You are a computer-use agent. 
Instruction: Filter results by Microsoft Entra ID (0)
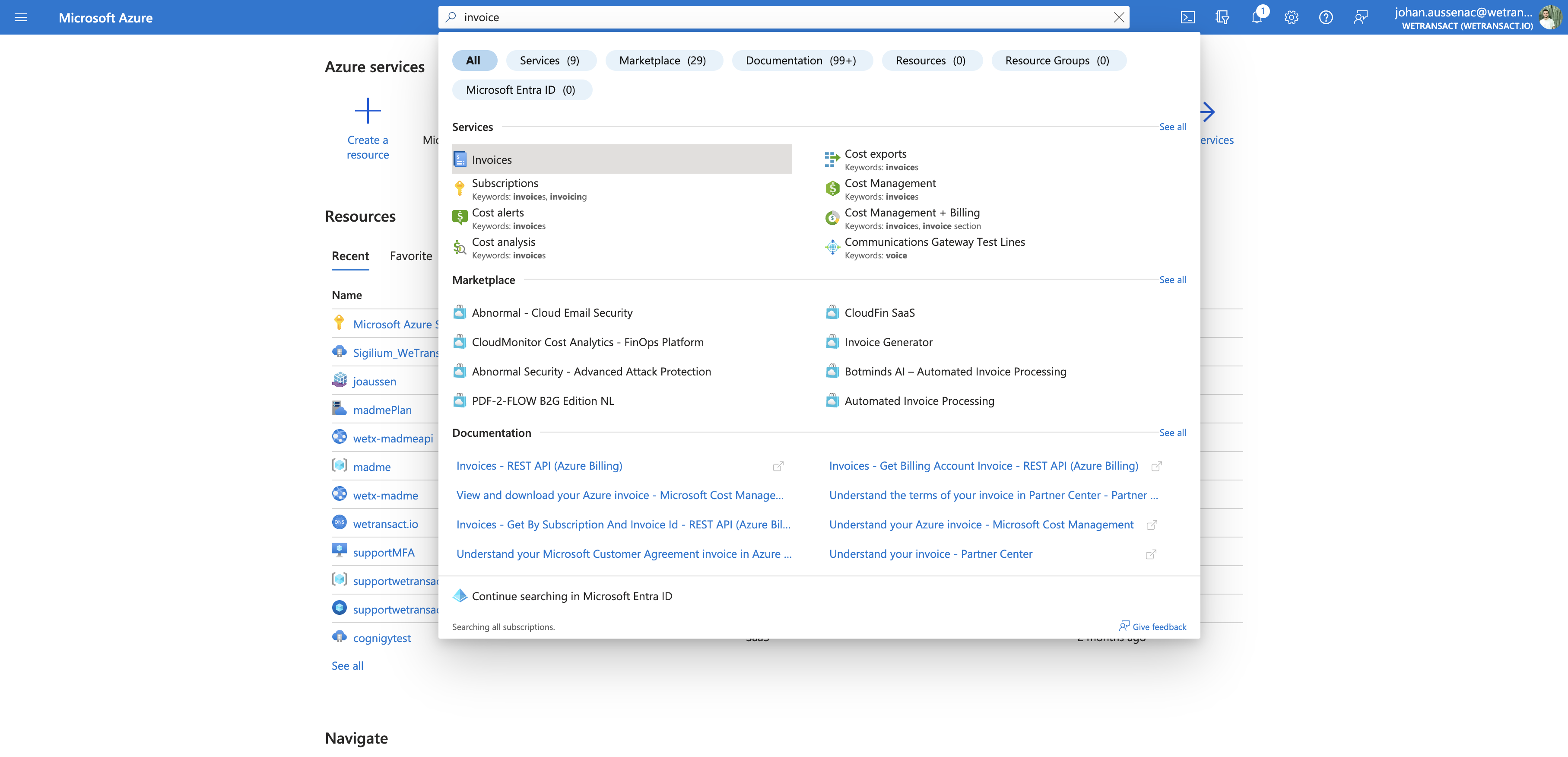pyautogui.click(x=522, y=89)
